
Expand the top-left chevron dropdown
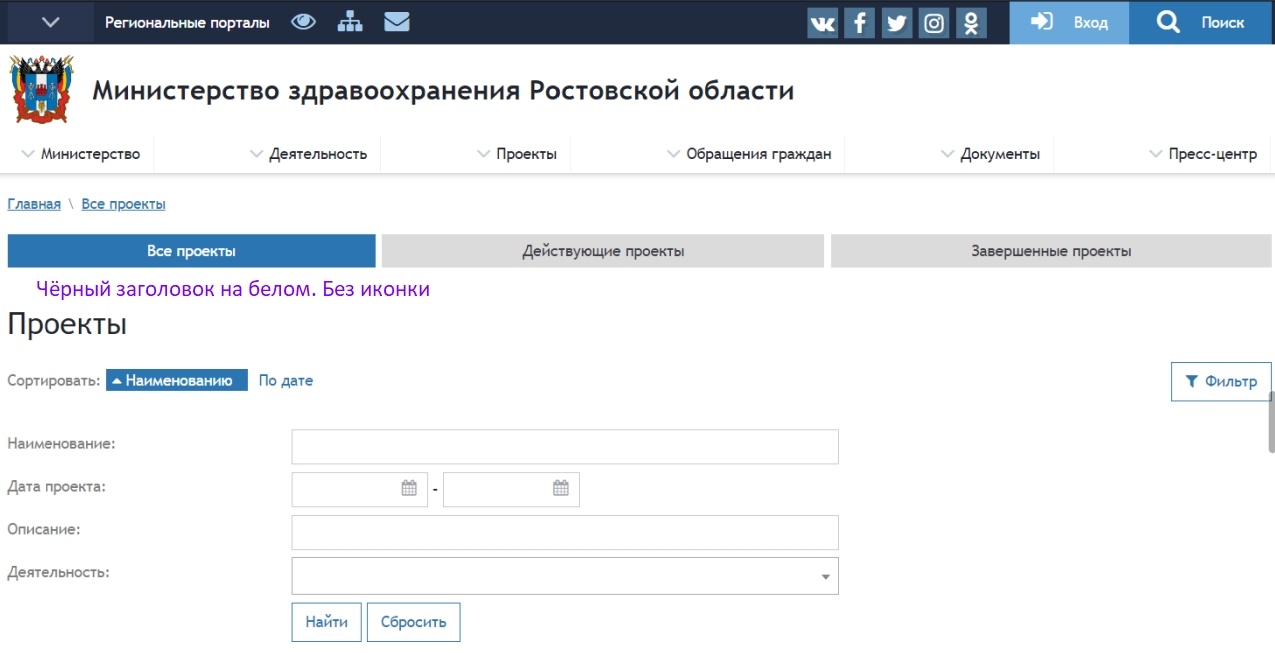[51, 22]
